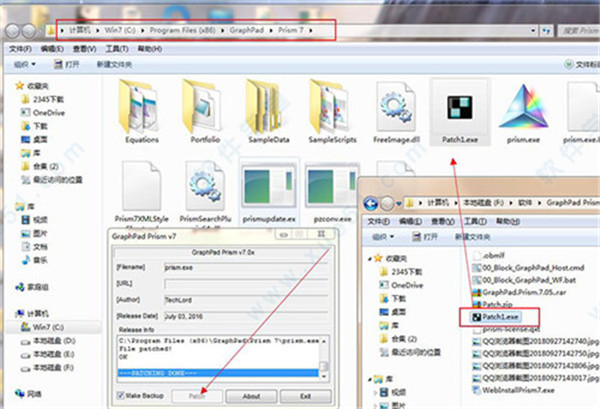
Task: Expand the arrow after GraphPad in address bar
Action: [x=271, y=30]
